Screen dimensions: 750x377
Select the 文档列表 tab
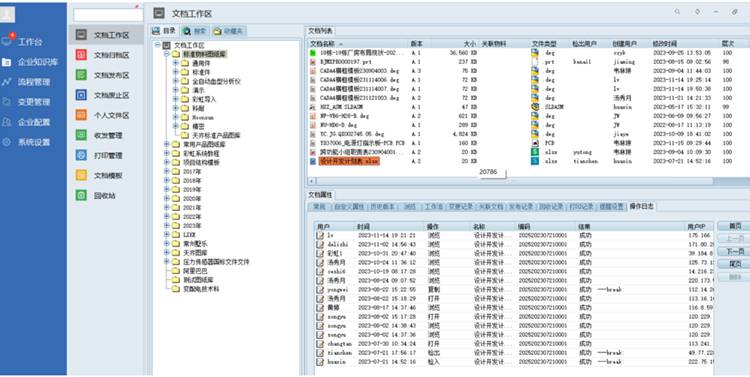click(x=320, y=31)
